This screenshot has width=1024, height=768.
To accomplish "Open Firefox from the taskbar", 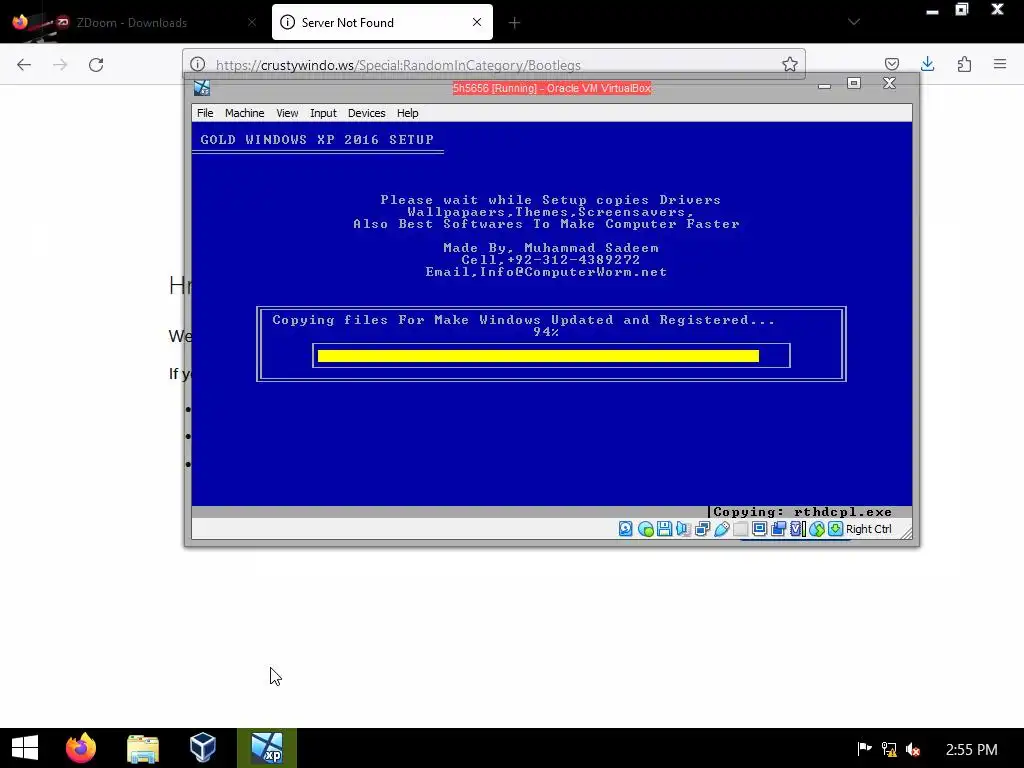I will 81,748.
